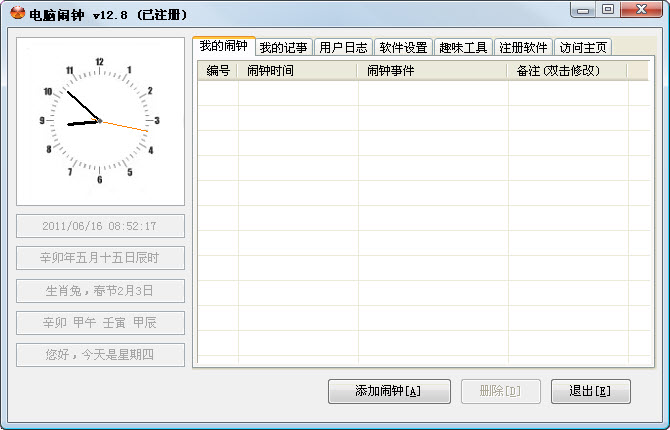Select the 趣味工具 tab
Viewport: 670px width, 430px height.
[463, 47]
